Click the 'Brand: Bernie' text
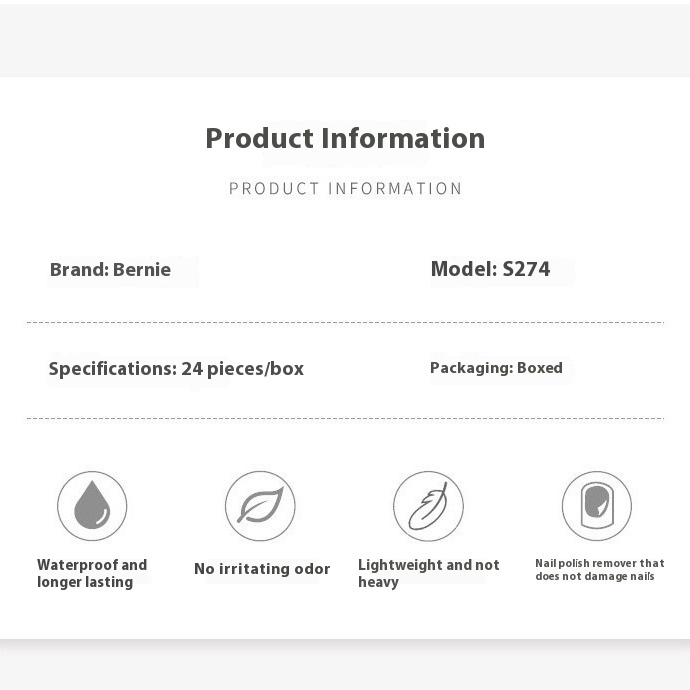The width and height of the screenshot is (690, 690). [x=110, y=269]
